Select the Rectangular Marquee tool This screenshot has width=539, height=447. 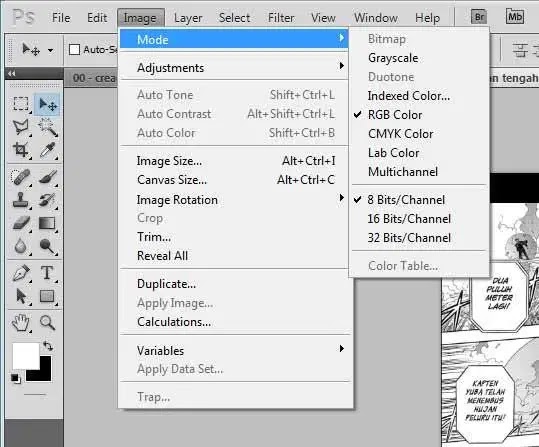21,103
